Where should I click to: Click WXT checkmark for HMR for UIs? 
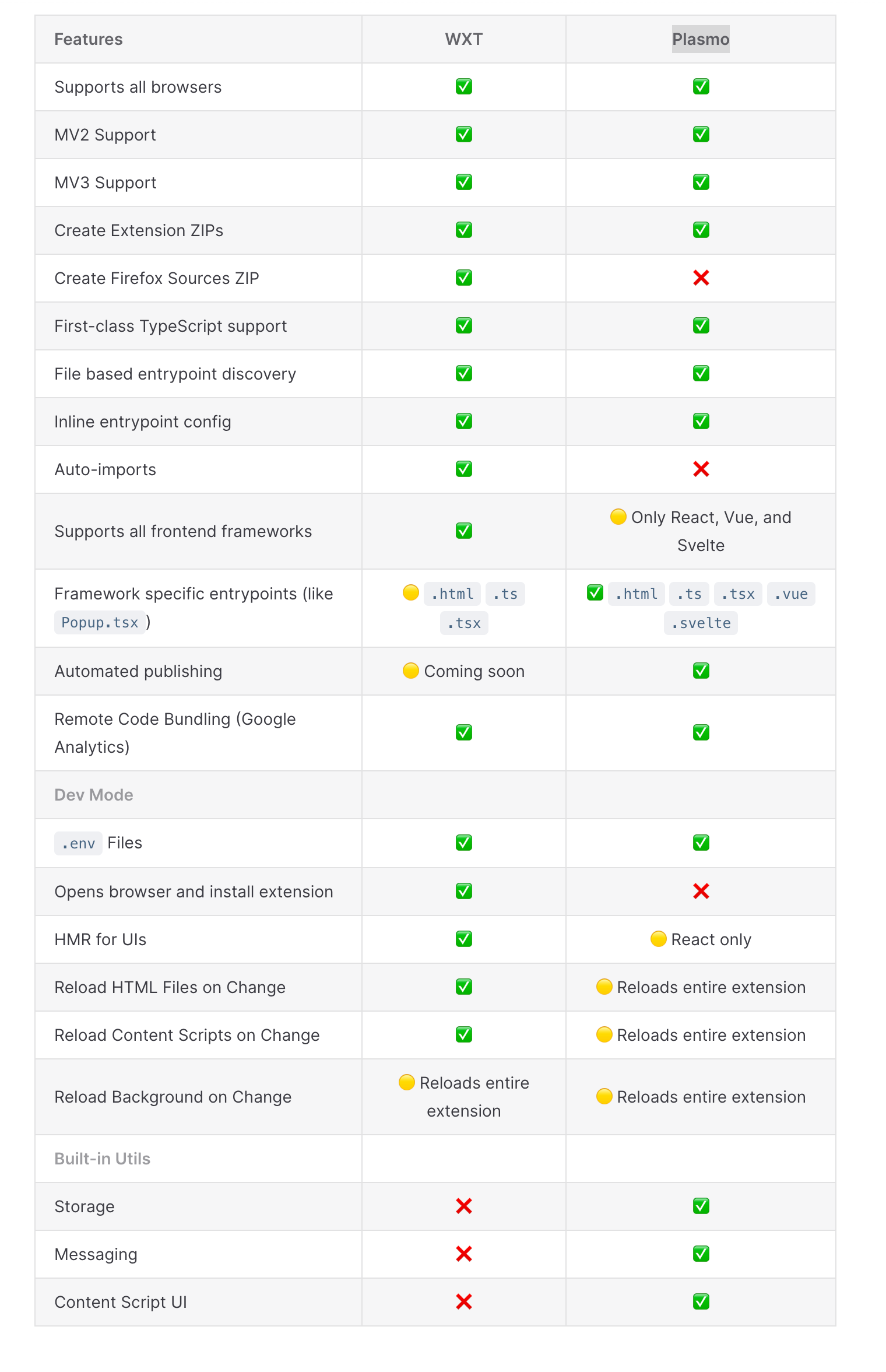[x=463, y=939]
